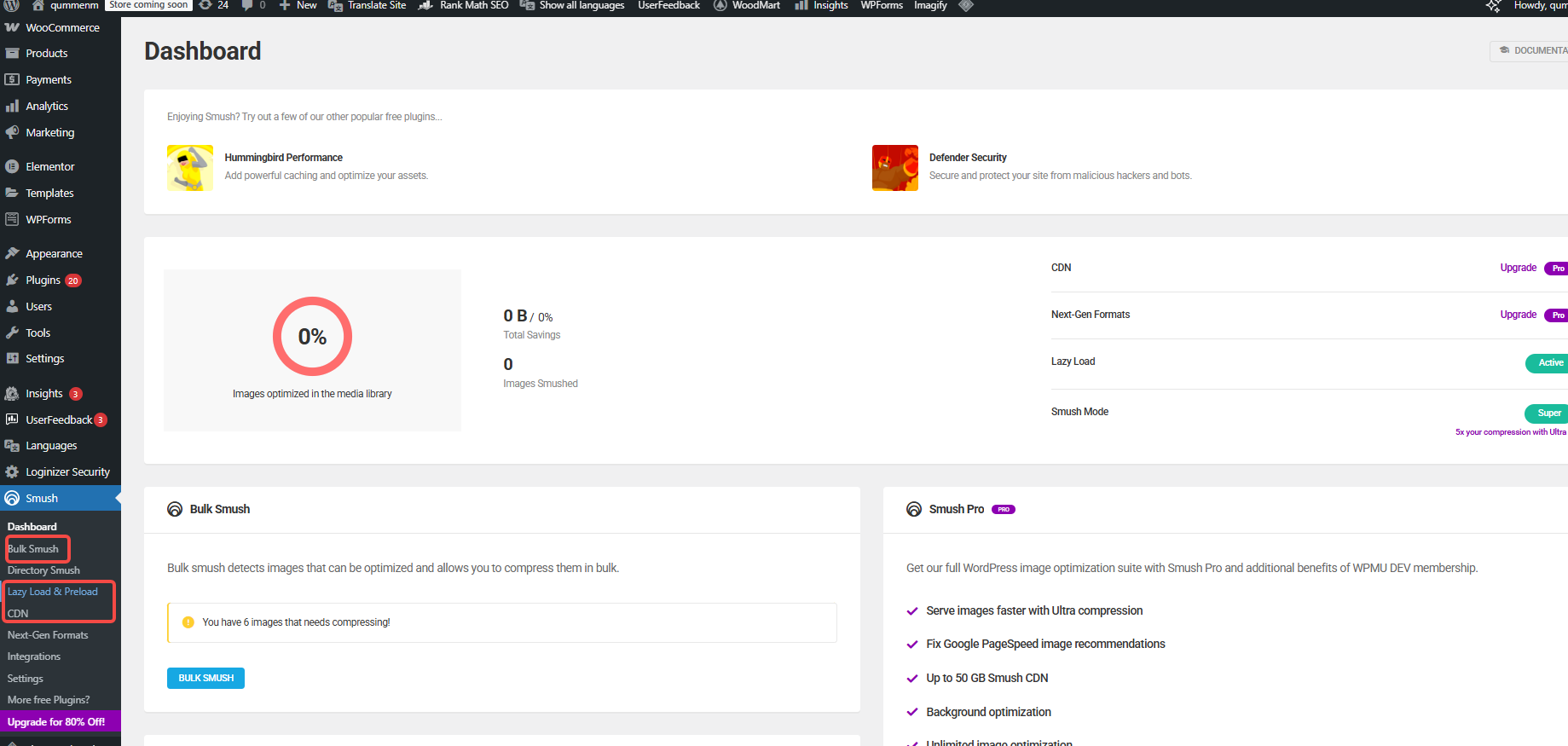Click the WordPress logo icon in admin bar

pos(12,5)
